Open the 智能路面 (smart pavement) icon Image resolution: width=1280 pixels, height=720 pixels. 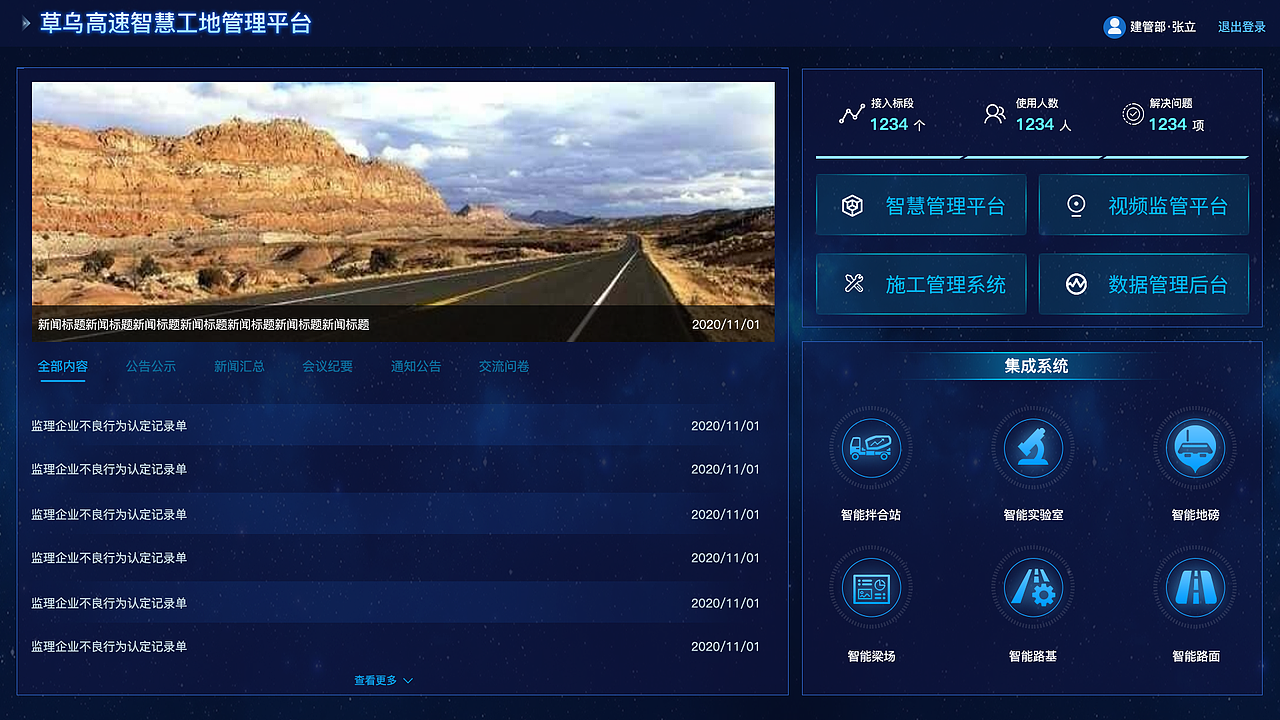click(x=1194, y=588)
